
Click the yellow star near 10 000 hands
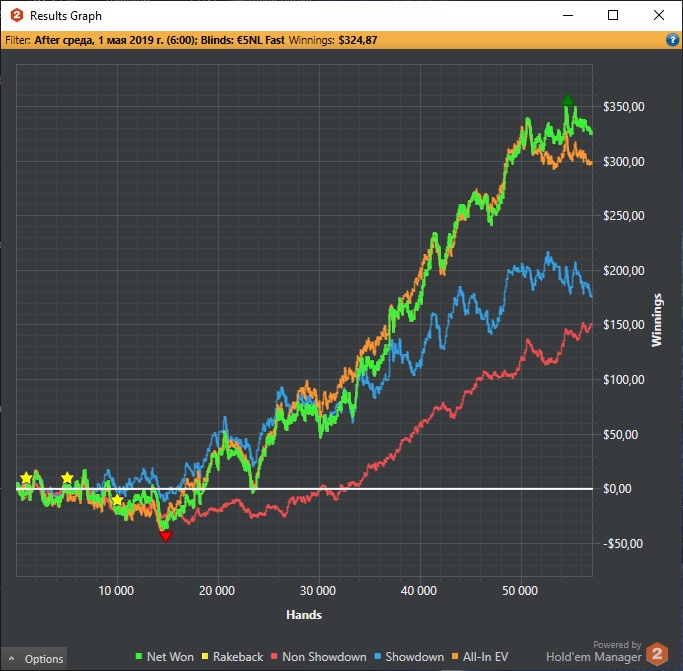coord(117,500)
